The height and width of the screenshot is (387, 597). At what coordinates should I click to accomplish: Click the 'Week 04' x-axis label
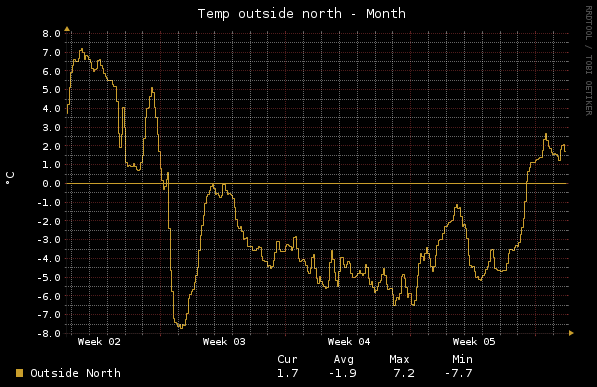tap(349, 342)
